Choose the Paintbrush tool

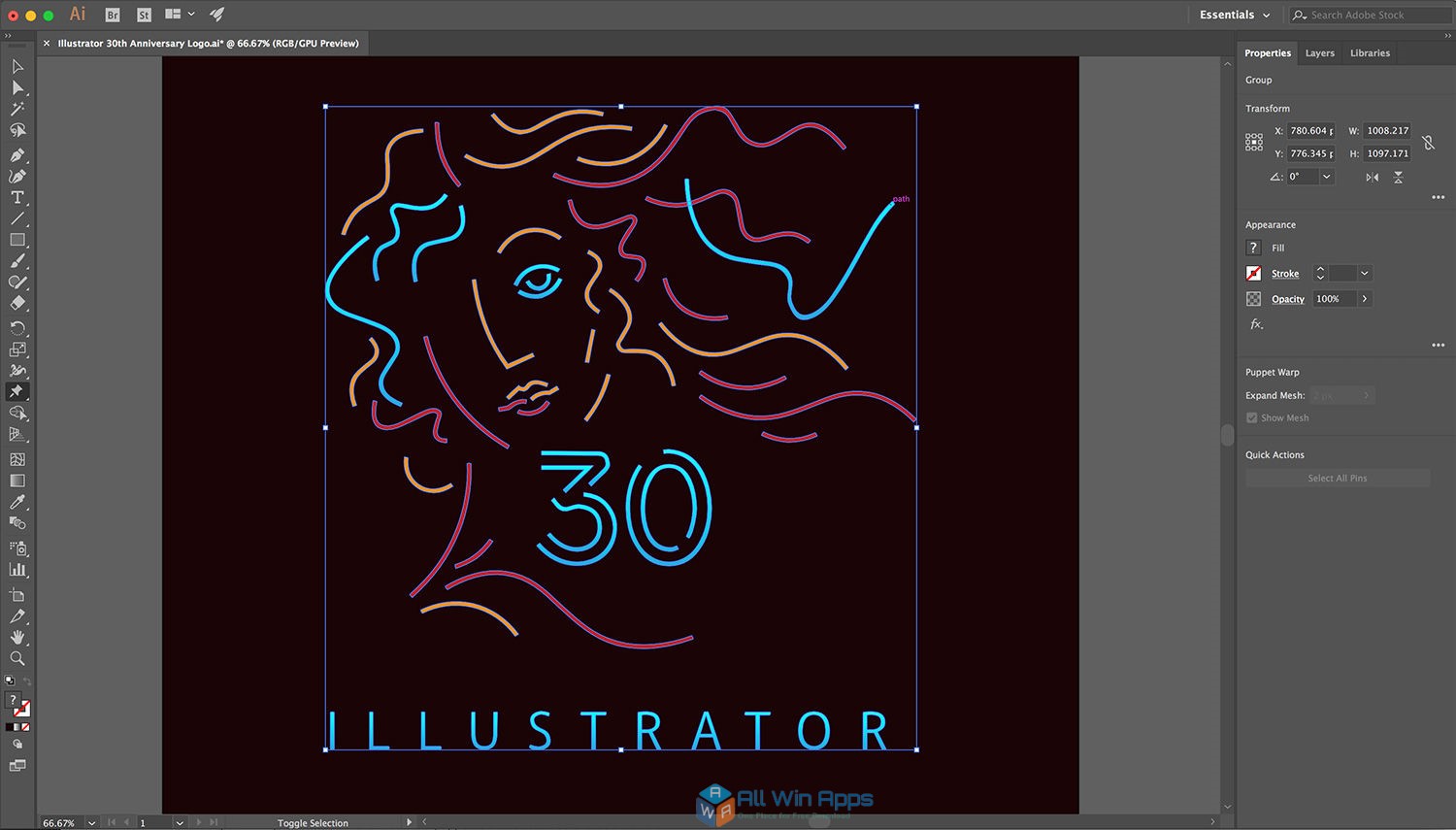pyautogui.click(x=17, y=261)
